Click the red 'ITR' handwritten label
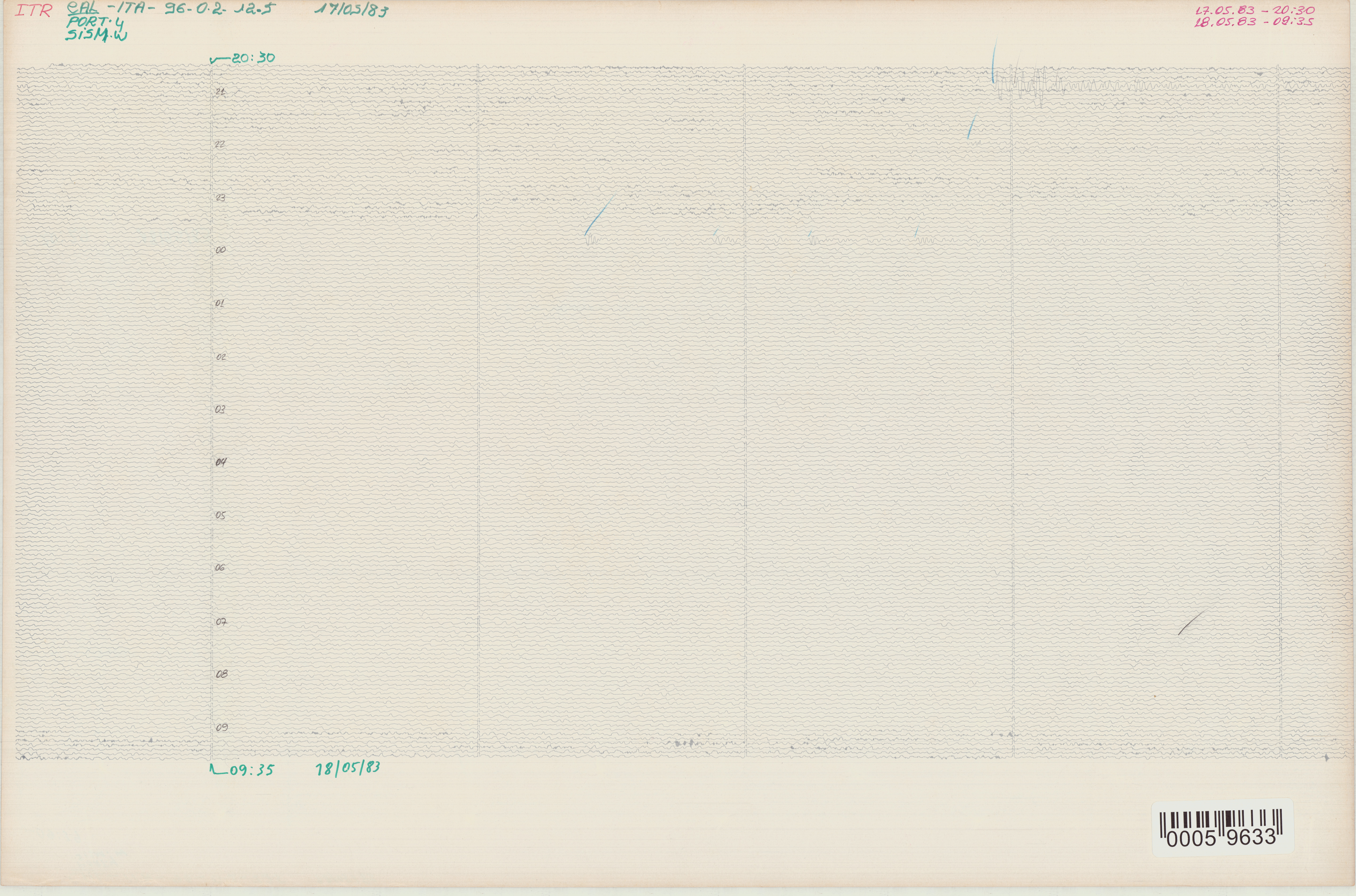The image size is (1356, 896). (x=34, y=11)
